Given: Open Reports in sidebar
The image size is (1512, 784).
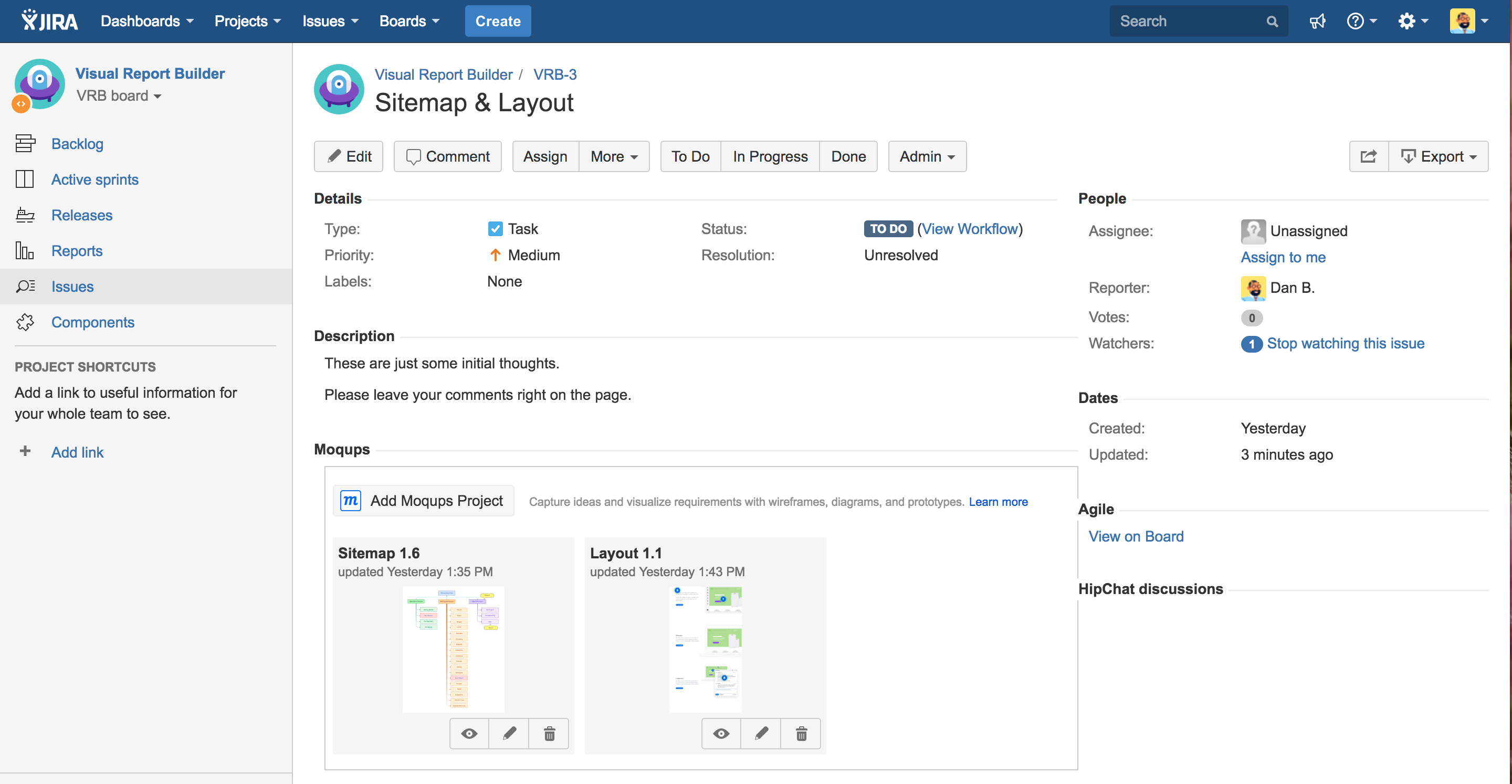Looking at the screenshot, I should 77,250.
